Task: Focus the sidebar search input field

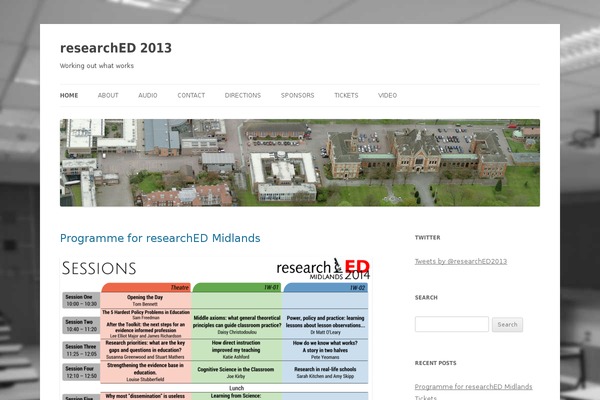Action: [452, 324]
